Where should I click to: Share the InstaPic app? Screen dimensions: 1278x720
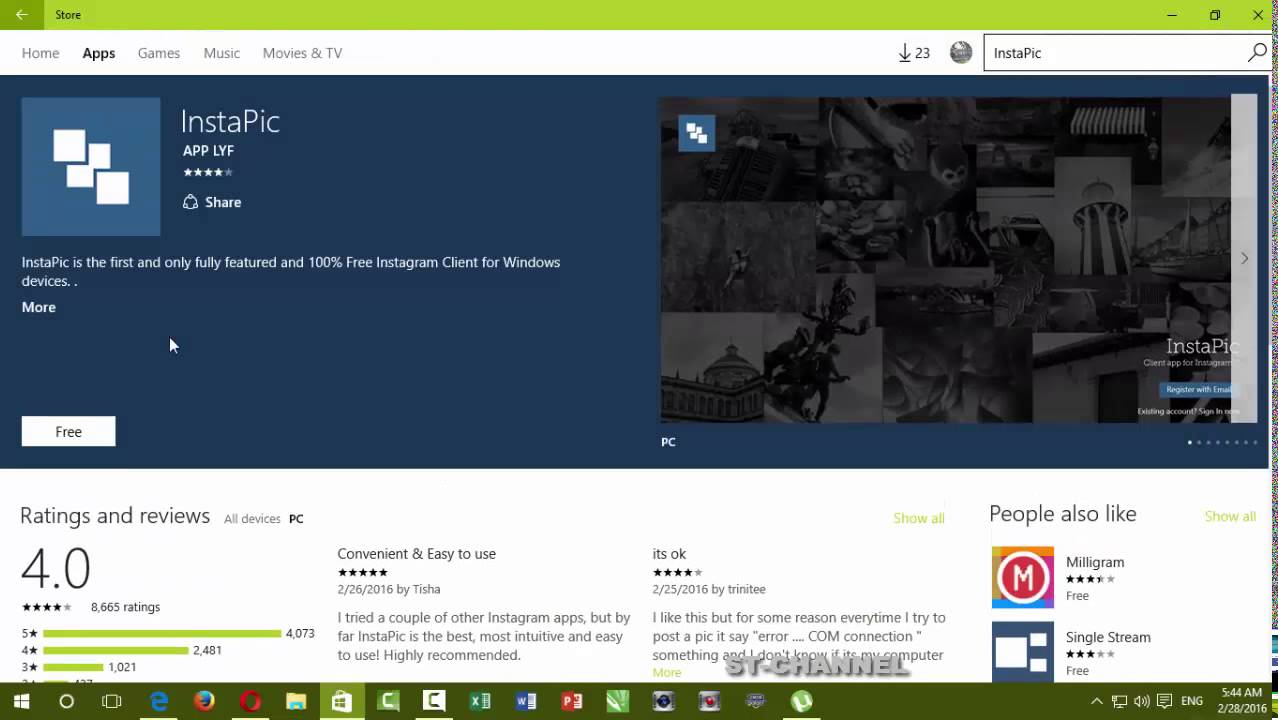pos(212,202)
